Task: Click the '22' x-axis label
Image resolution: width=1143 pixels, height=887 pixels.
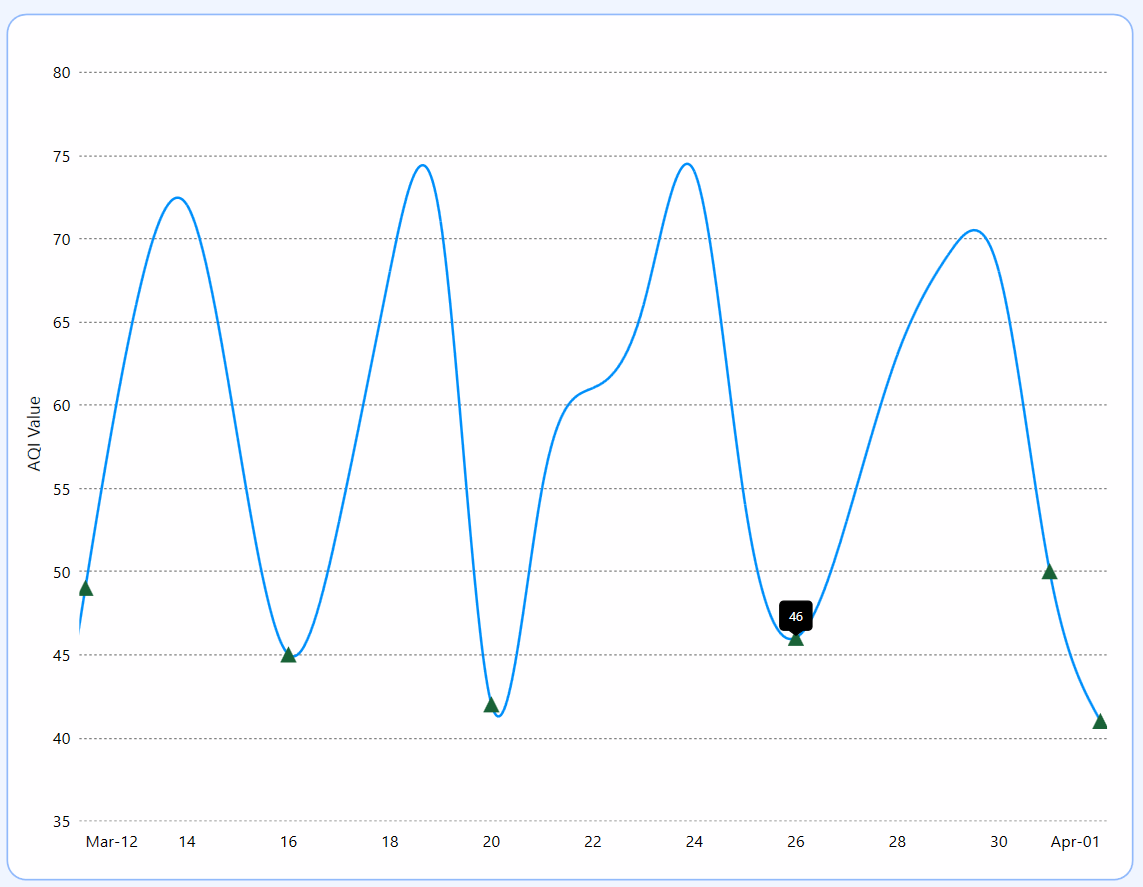Action: click(x=593, y=842)
